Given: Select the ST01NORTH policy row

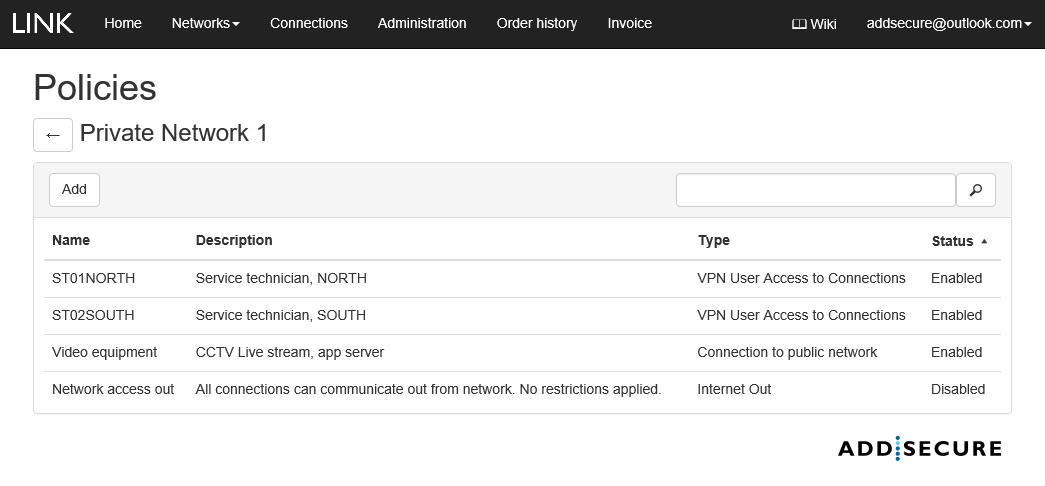Looking at the screenshot, I should coord(93,279).
